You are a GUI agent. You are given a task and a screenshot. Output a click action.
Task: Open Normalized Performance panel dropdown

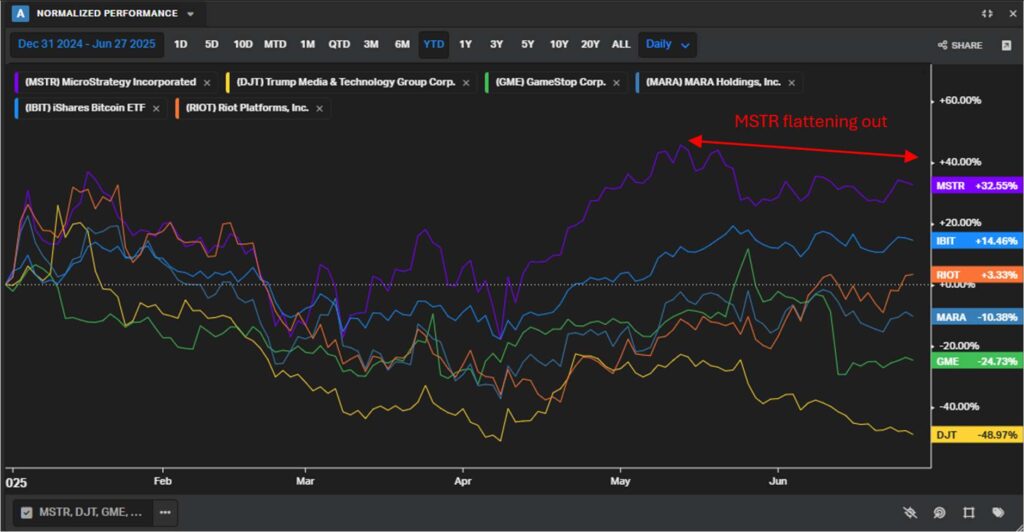click(x=190, y=14)
